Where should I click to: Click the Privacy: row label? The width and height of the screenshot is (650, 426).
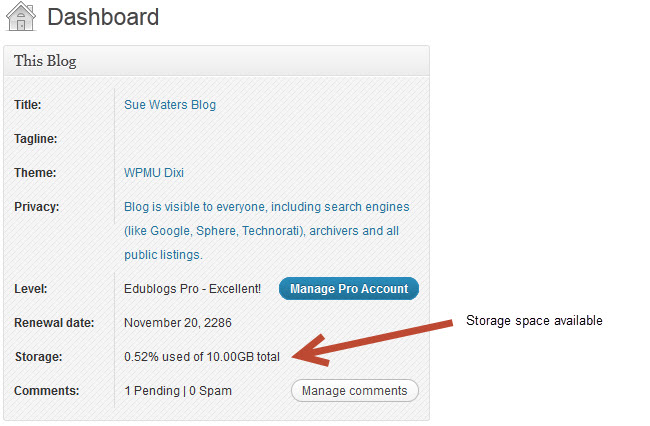click(x=36, y=207)
